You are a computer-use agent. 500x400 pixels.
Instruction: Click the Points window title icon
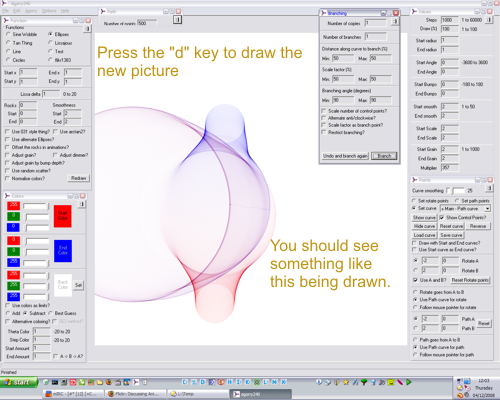tap(415, 180)
